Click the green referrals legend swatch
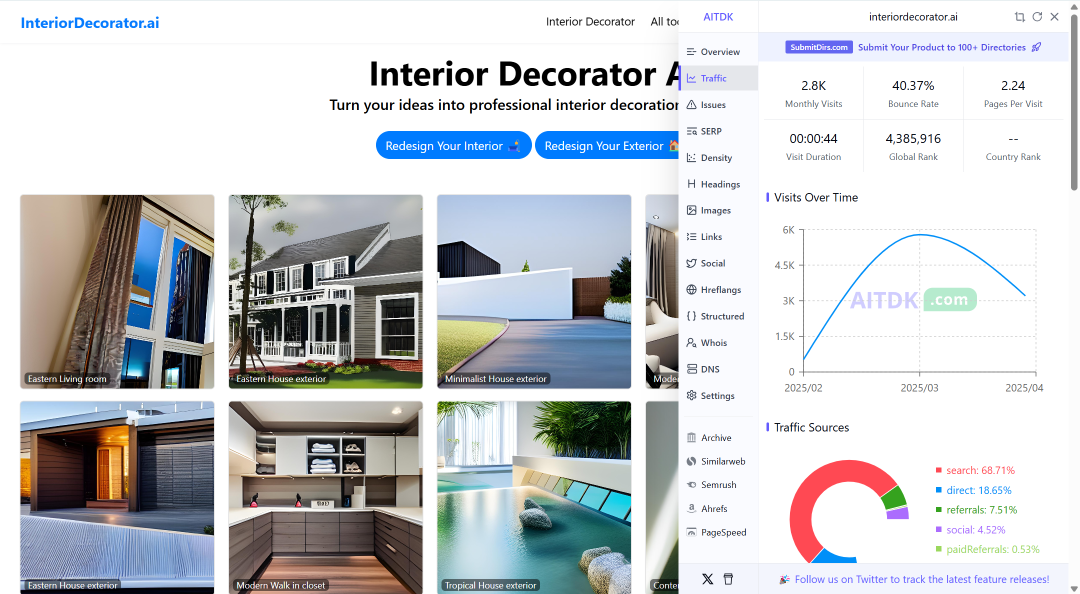The image size is (1080, 594). (x=938, y=510)
